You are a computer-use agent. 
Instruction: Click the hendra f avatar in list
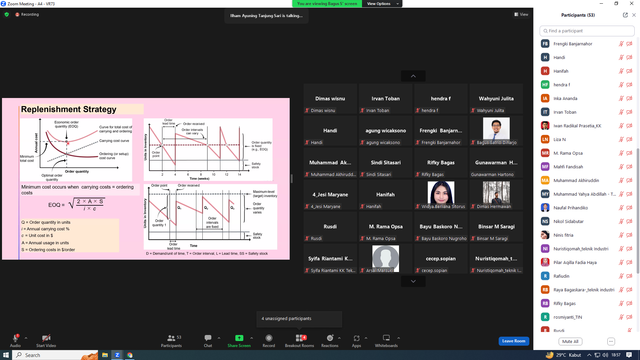(x=545, y=84)
